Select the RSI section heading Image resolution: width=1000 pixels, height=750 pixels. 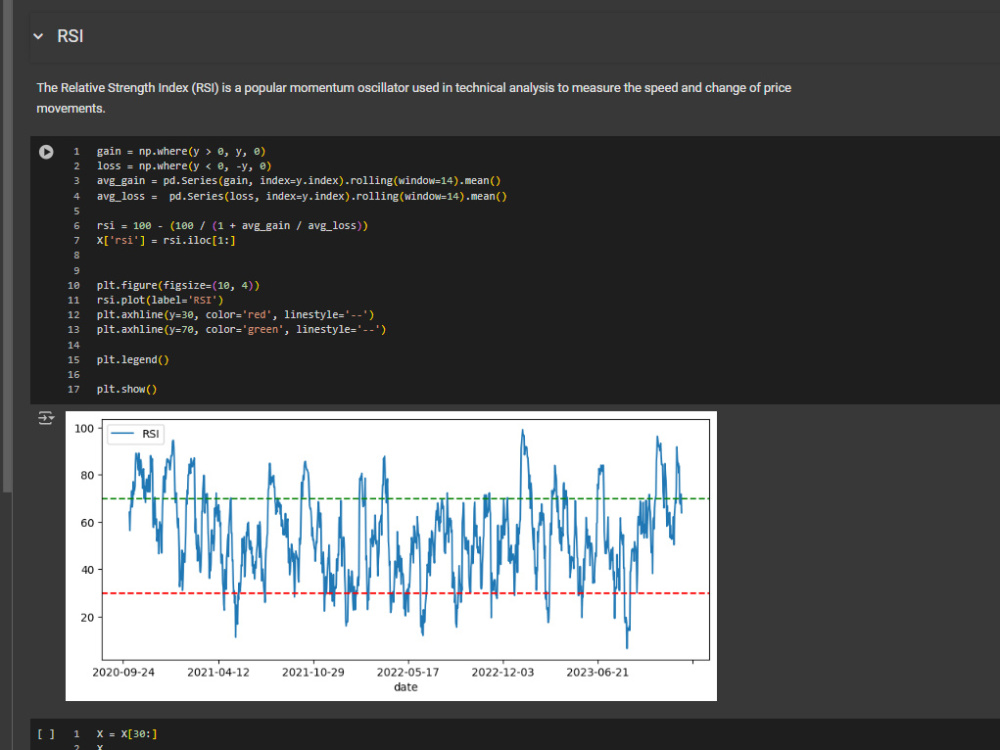pyautogui.click(x=70, y=36)
